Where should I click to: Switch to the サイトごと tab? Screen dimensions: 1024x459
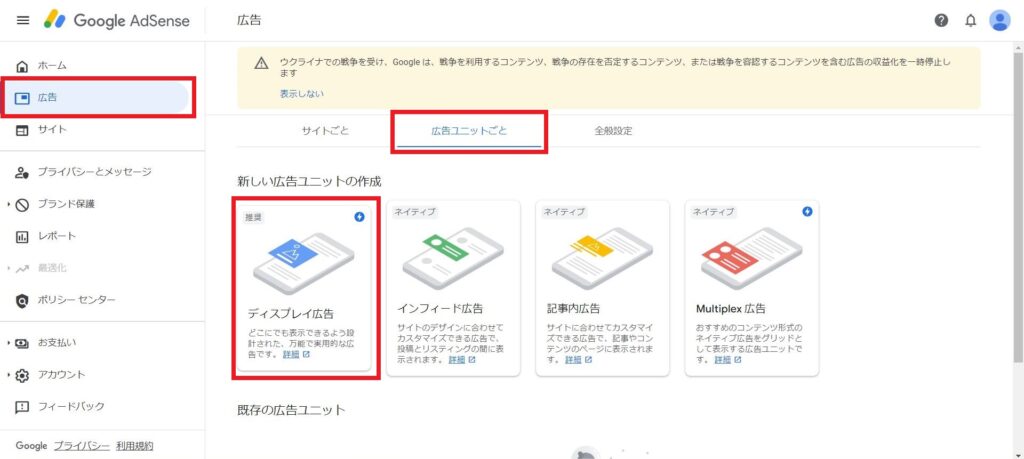tap(325, 131)
